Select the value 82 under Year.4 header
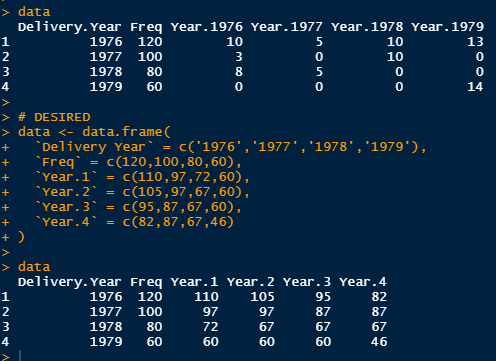Image resolution: width=496 pixels, height=361 pixels. (x=379, y=297)
